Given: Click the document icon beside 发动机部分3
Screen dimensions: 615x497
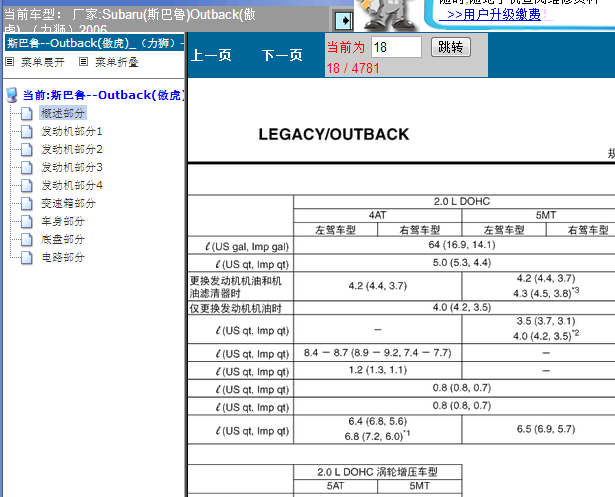Looking at the screenshot, I should (27, 167).
